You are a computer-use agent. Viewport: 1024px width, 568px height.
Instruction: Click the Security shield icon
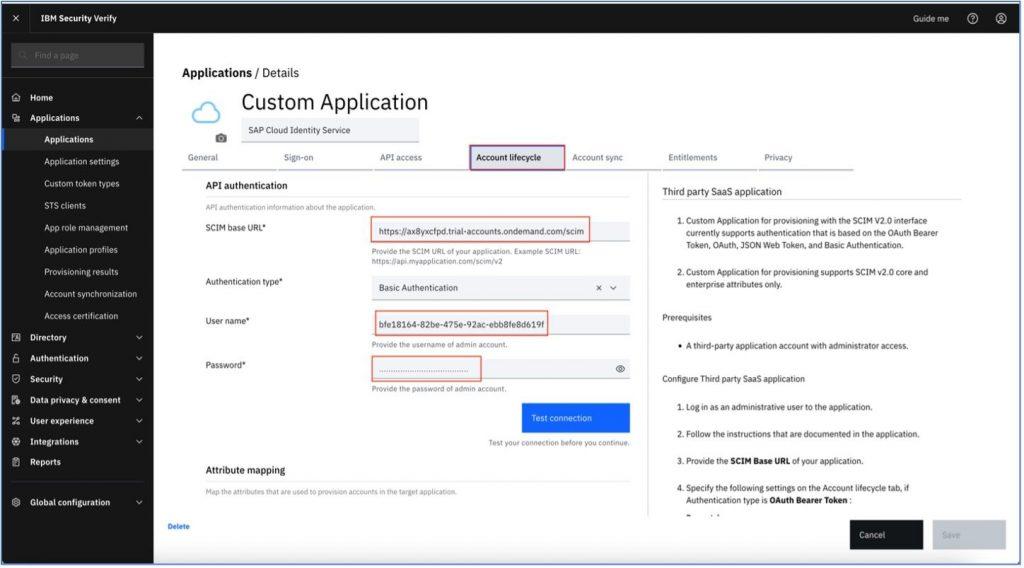coord(16,379)
